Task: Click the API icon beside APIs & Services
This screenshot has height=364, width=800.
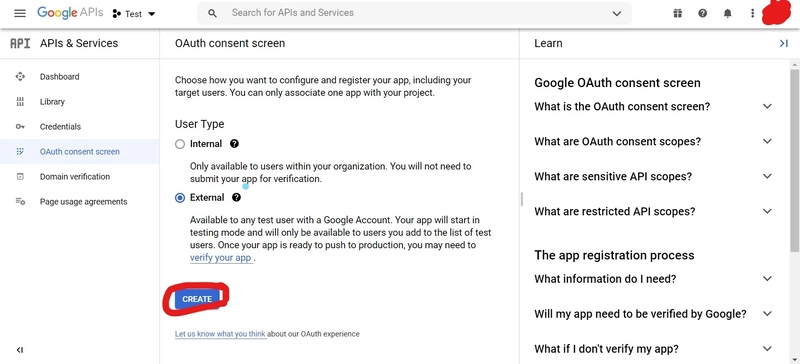Action: click(20, 43)
